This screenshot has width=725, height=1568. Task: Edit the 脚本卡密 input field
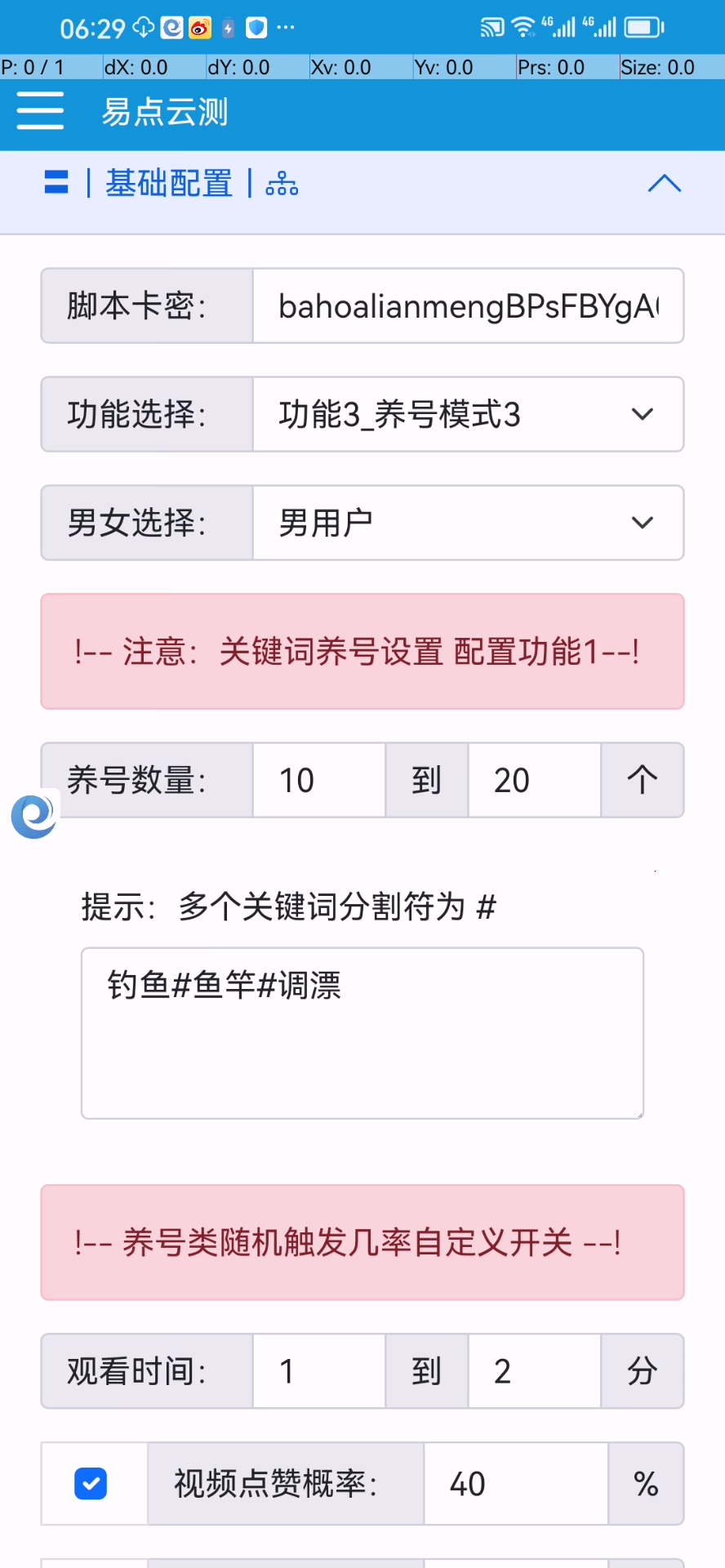(x=468, y=306)
